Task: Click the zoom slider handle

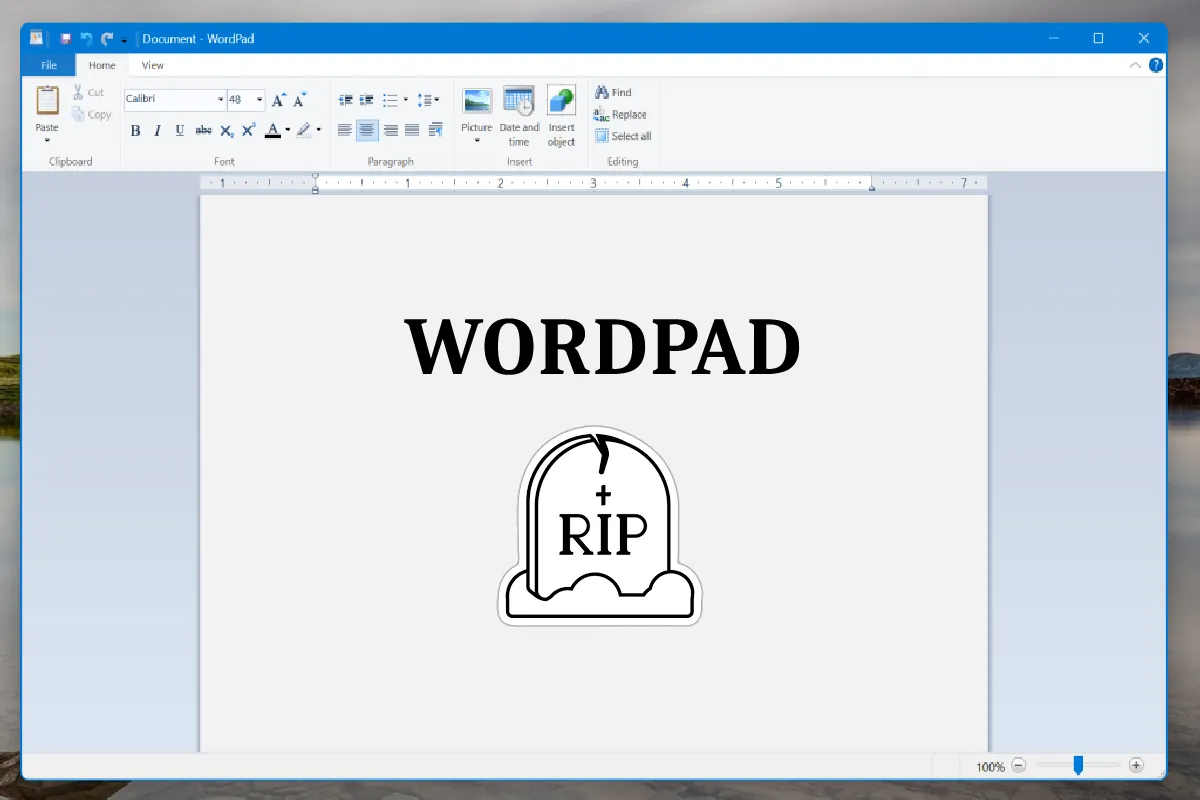Action: pyautogui.click(x=1078, y=765)
